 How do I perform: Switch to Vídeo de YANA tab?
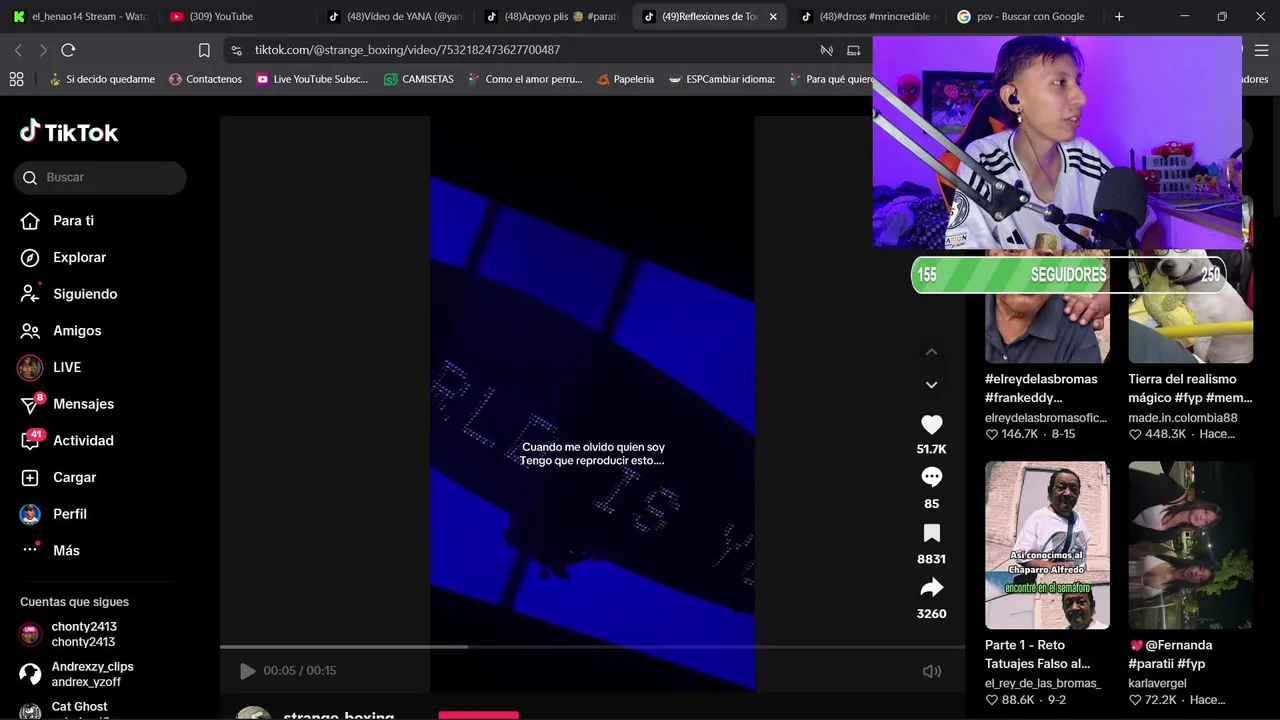coord(395,16)
